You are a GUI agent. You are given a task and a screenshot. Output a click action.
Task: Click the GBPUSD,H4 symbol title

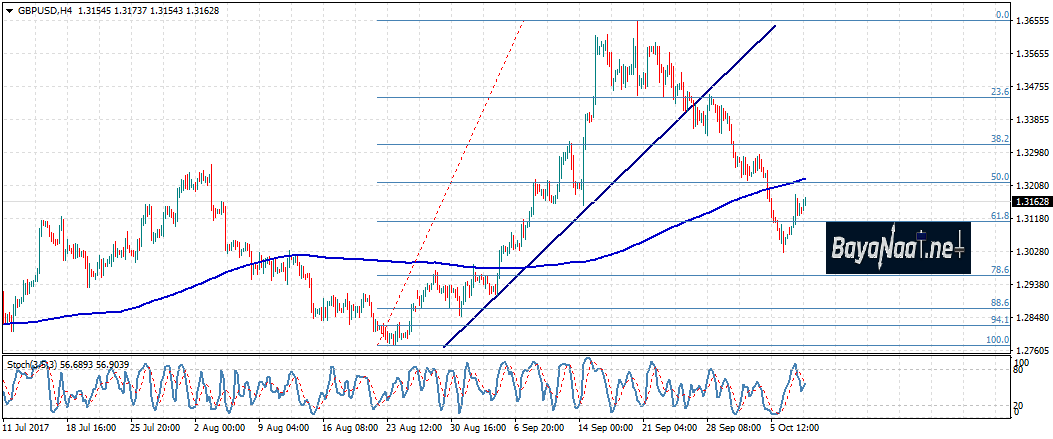click(50, 10)
